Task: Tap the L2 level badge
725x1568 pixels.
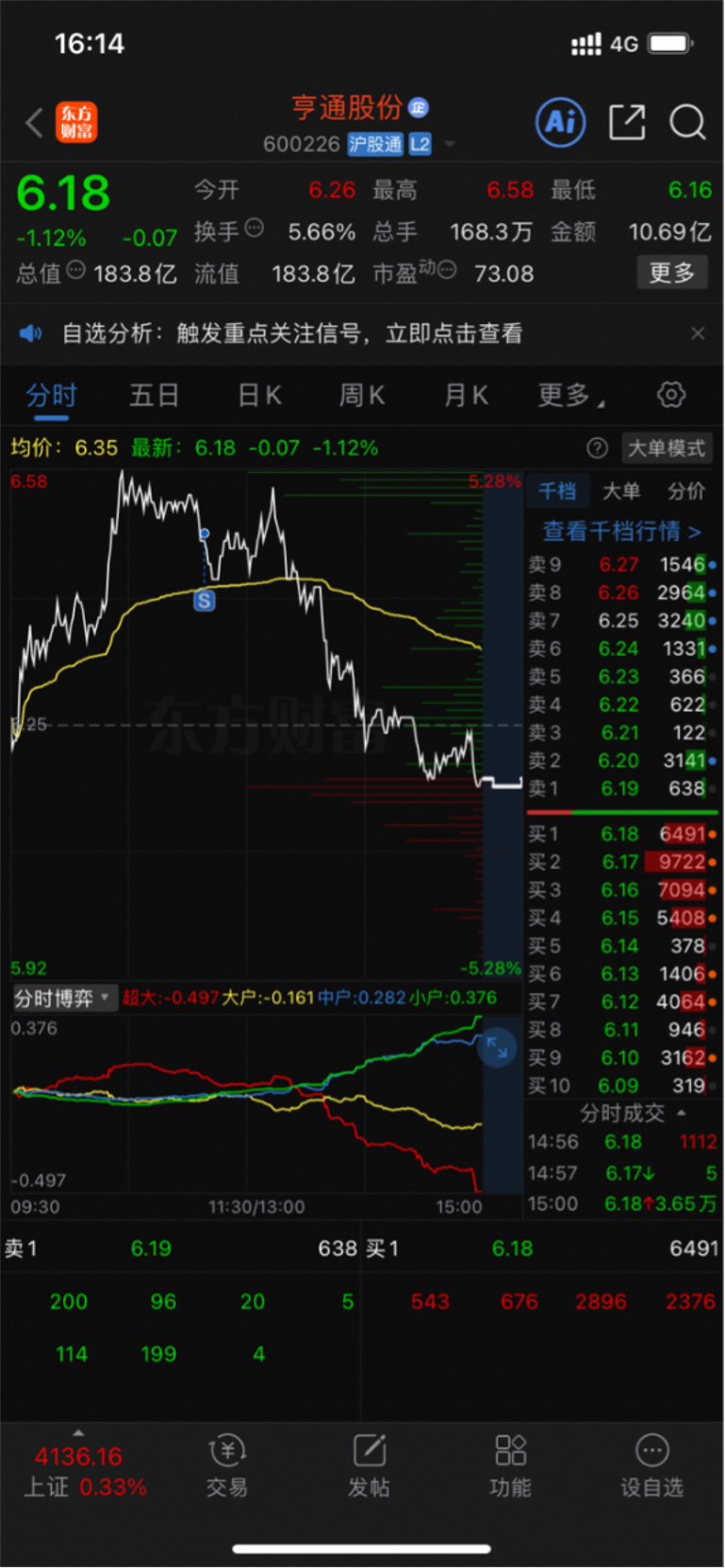Action: (x=420, y=144)
